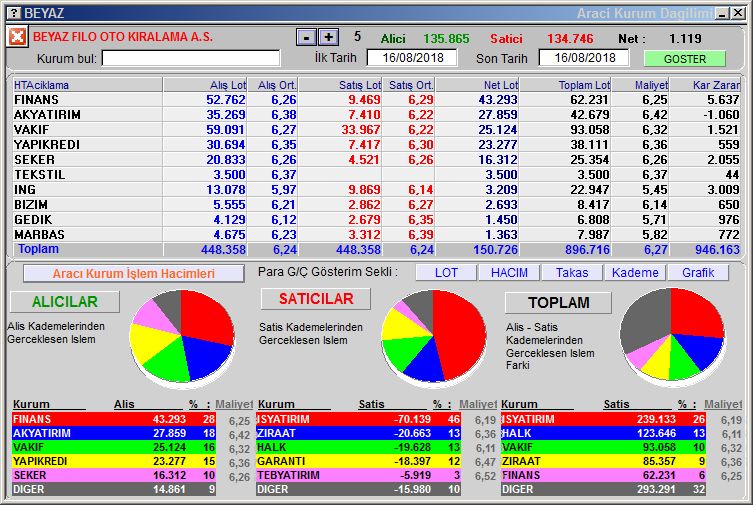Click the gray DIGER 14.861 buyers row
753x505 pixels.
114,489
